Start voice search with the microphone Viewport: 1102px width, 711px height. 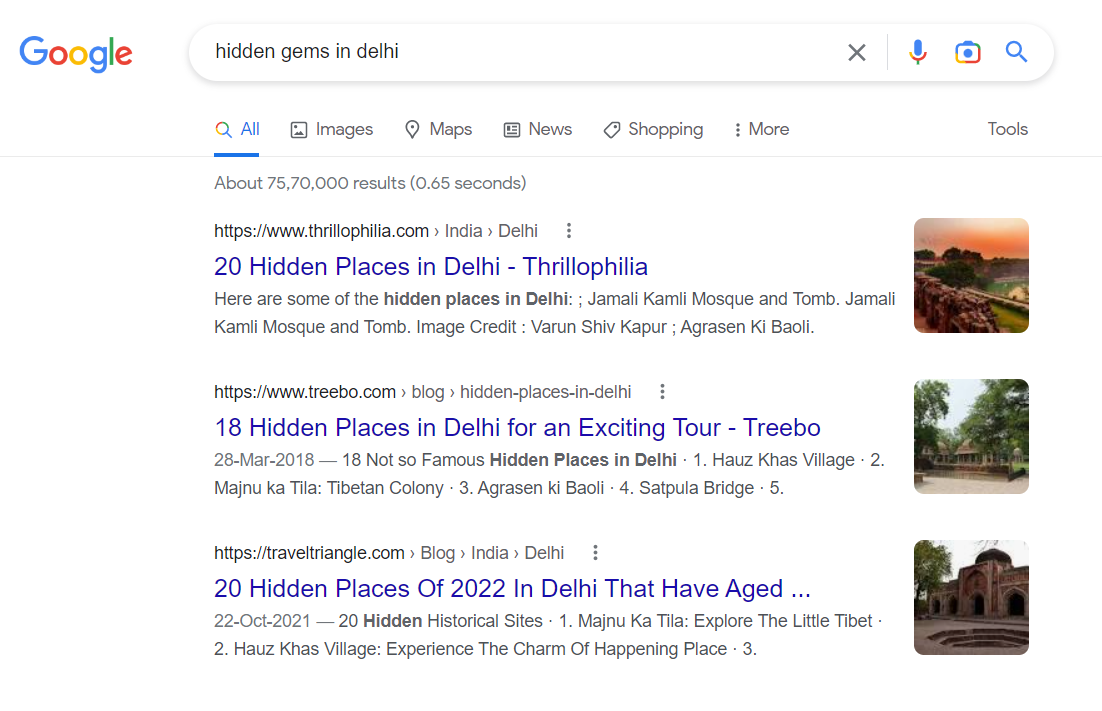[917, 52]
